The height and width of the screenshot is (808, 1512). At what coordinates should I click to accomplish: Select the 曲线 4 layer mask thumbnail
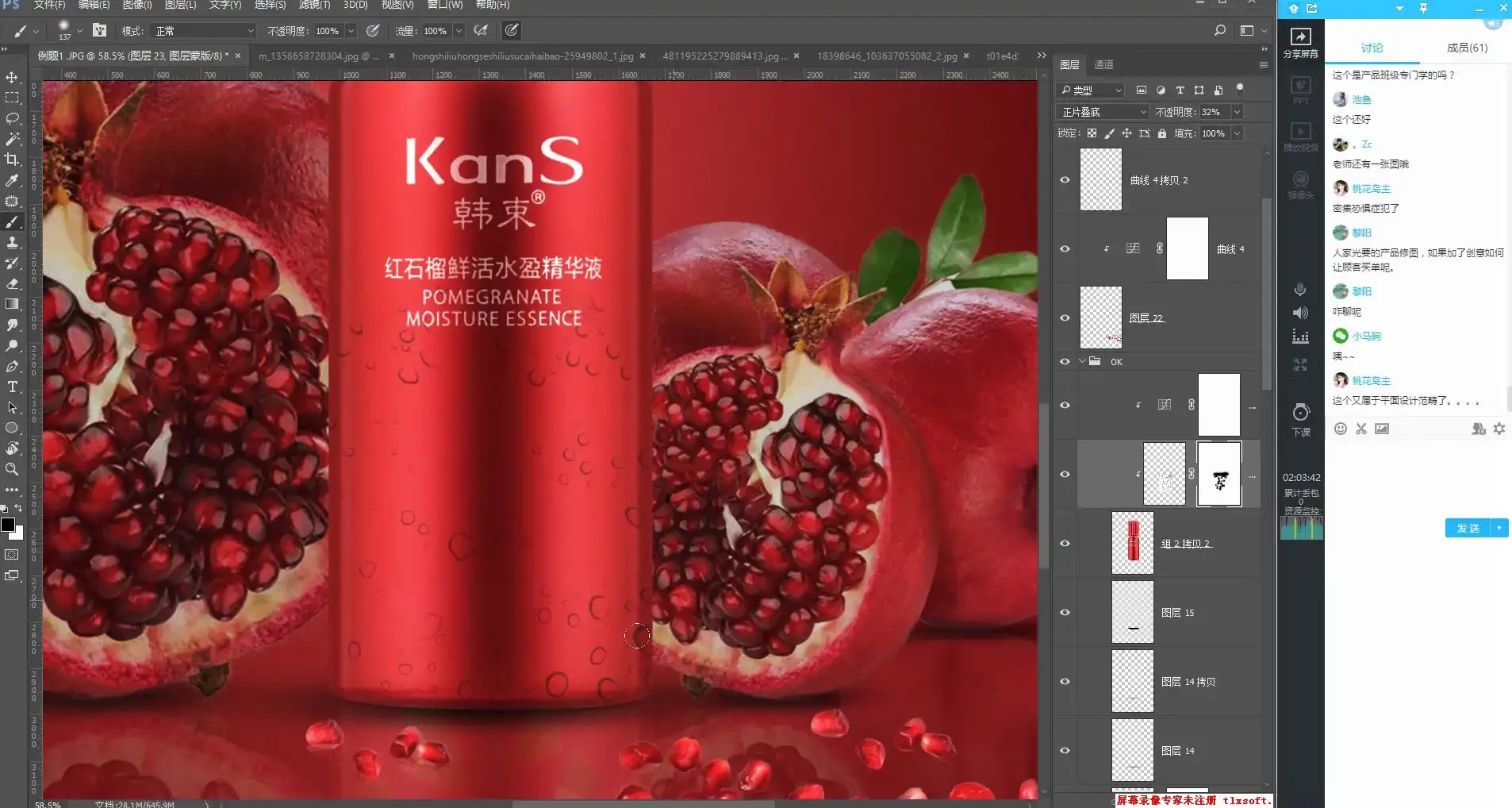(1187, 248)
